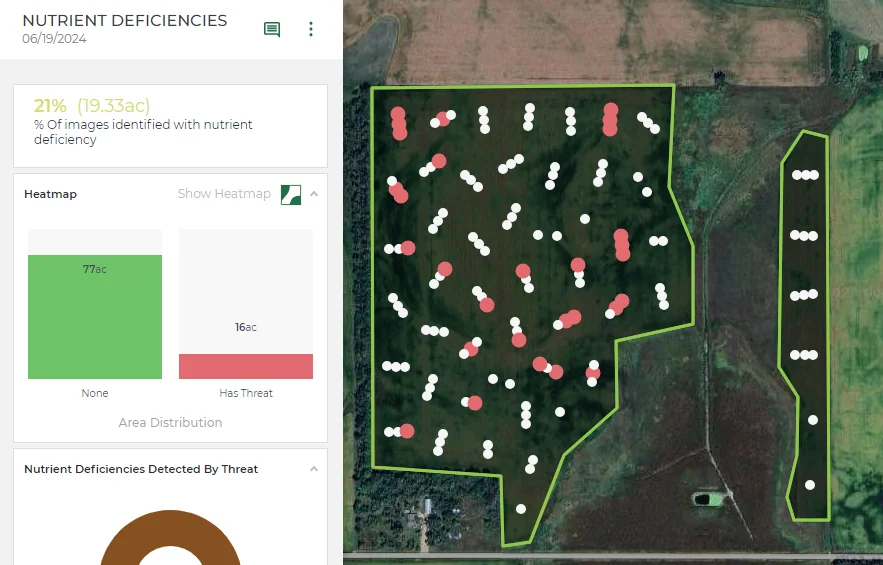Select the 21% deficiency summary card

(170, 126)
